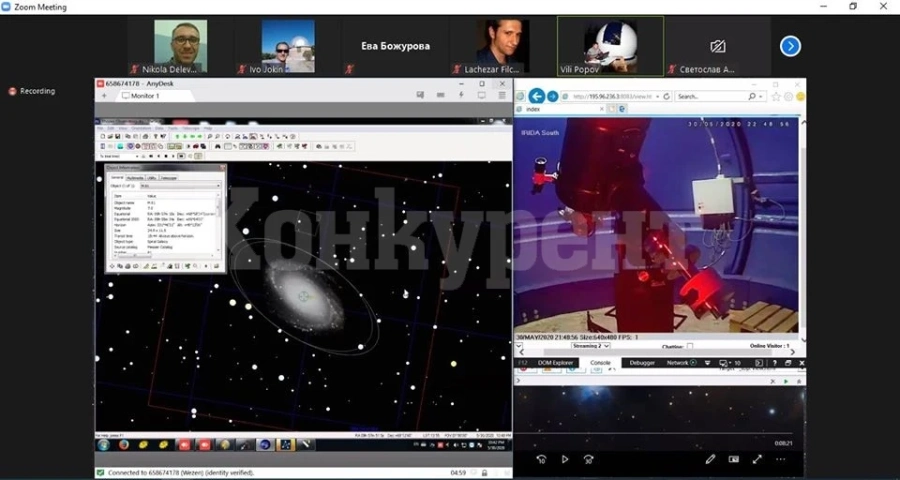Skip back 10 seconds in the video
Viewport: 900px width, 480px height.
pyautogui.click(x=541, y=459)
